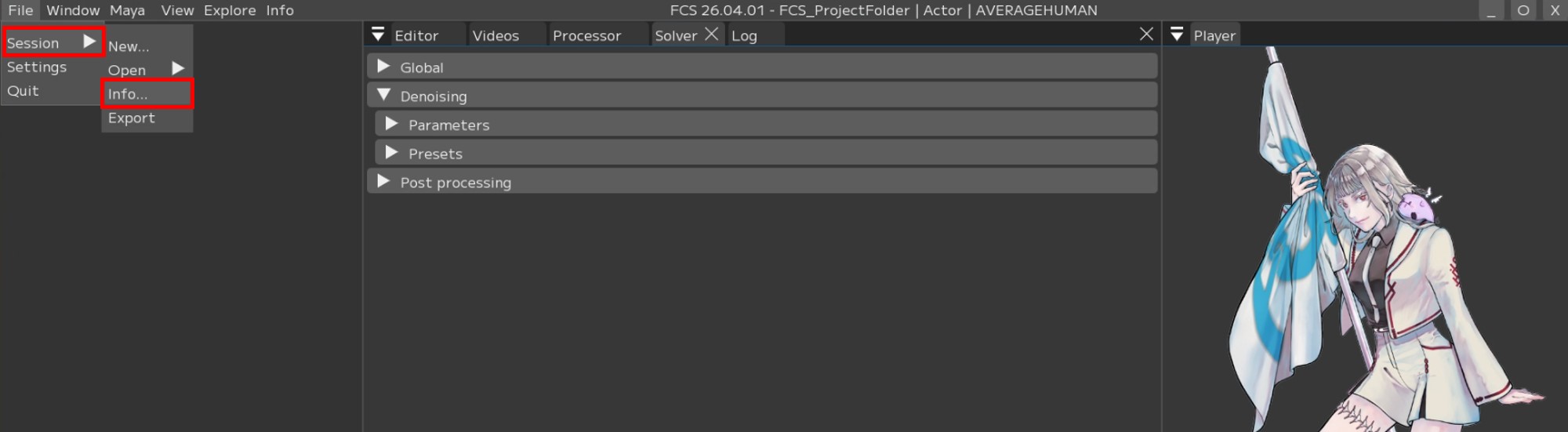Open the Session submenu arrow

pos(89,42)
